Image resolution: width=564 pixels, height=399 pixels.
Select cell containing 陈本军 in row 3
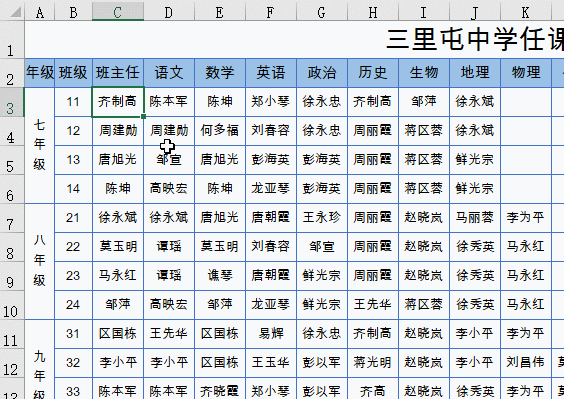(169, 102)
